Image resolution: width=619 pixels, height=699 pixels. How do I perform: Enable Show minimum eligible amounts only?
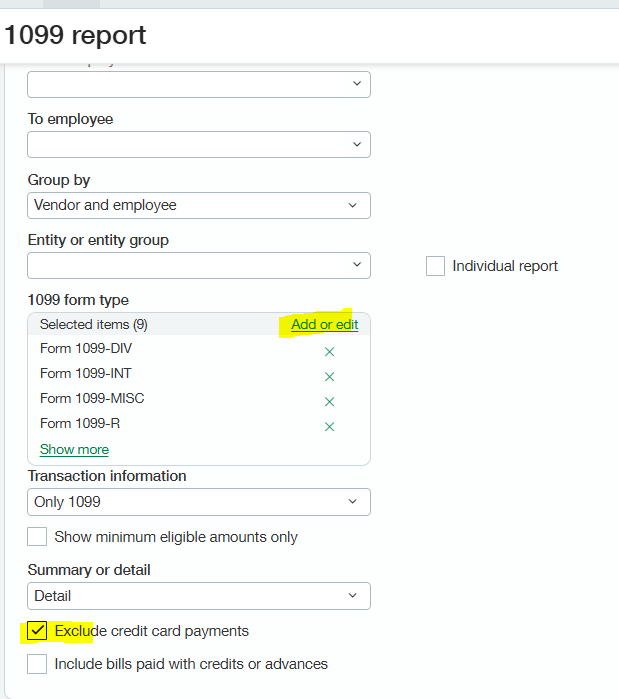pos(37,537)
